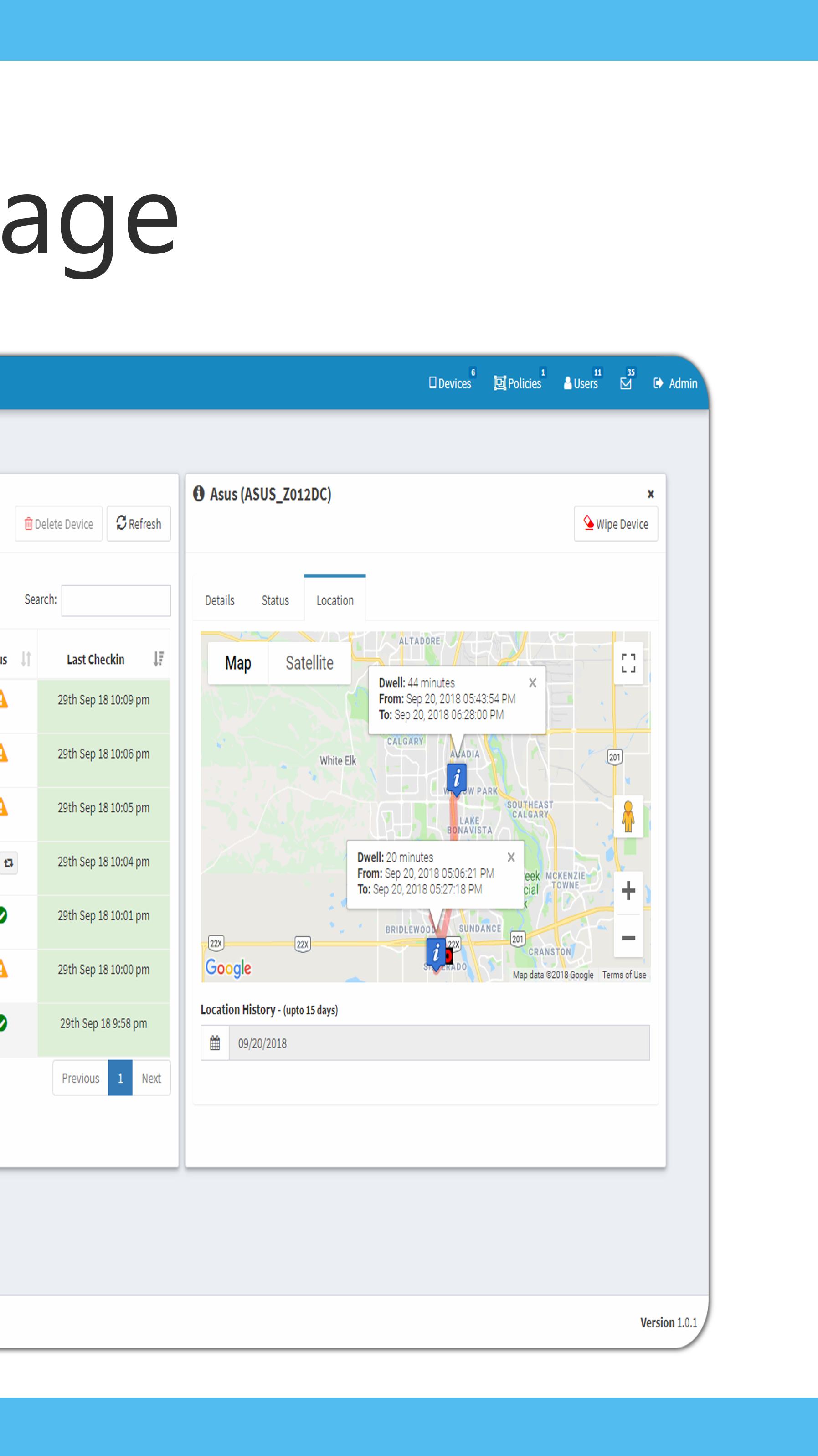Click the red marker near the lower info pin

[449, 956]
